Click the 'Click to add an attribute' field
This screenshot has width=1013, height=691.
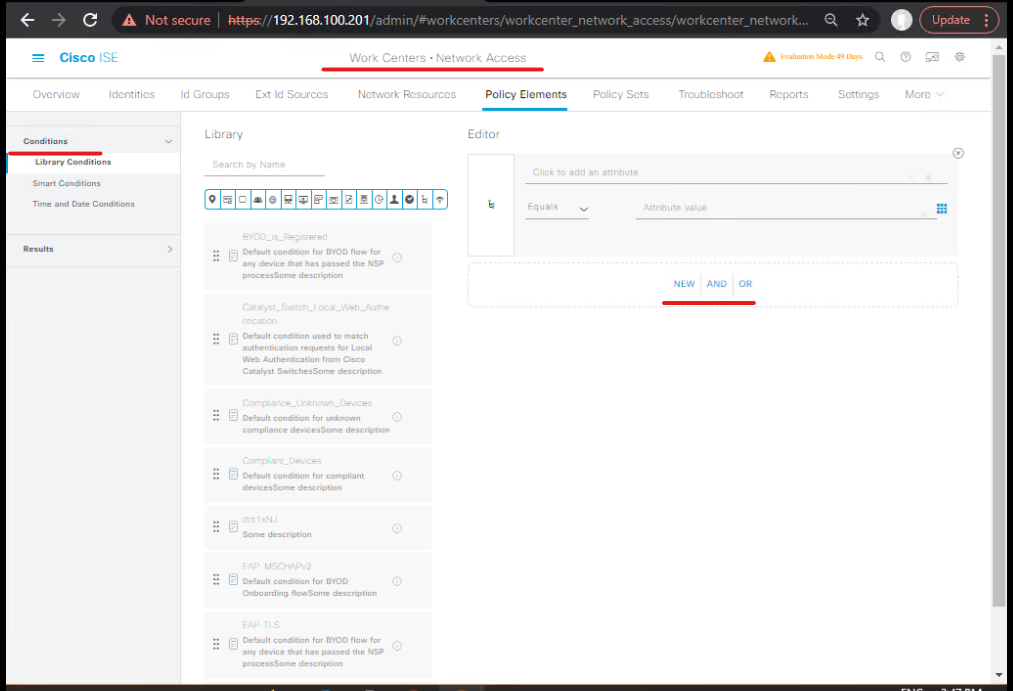point(736,172)
